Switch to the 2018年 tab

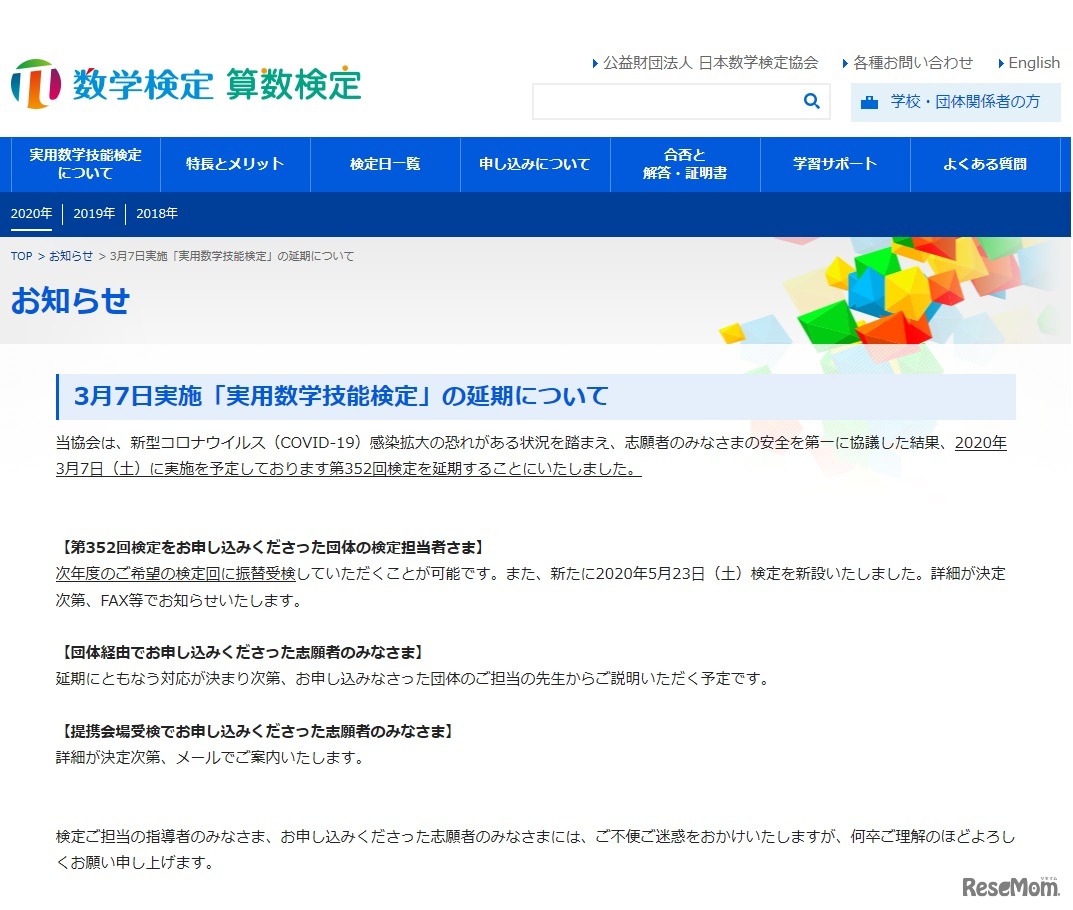[157, 213]
